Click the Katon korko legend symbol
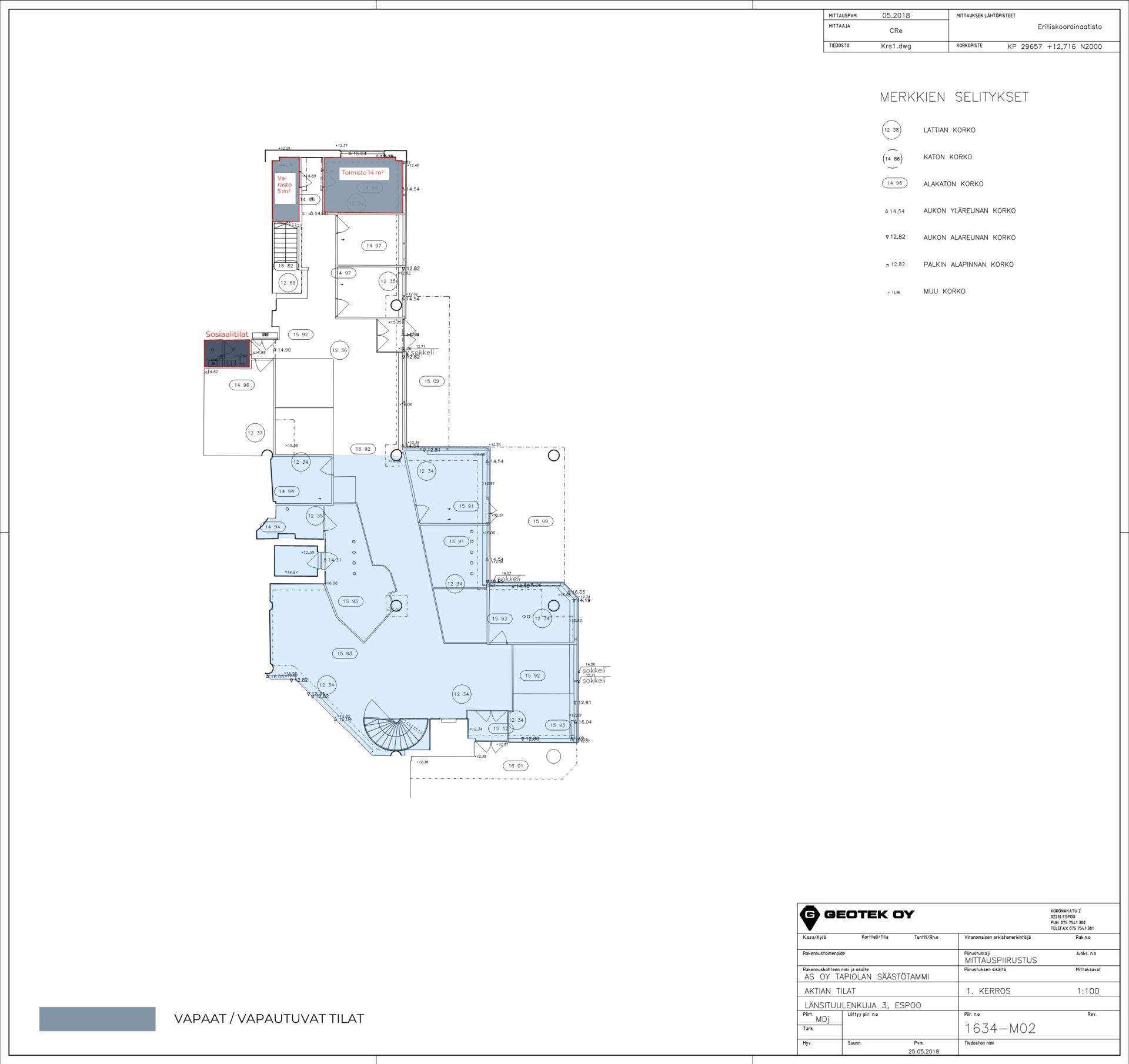The height and width of the screenshot is (1064, 1129). pyautogui.click(x=892, y=158)
